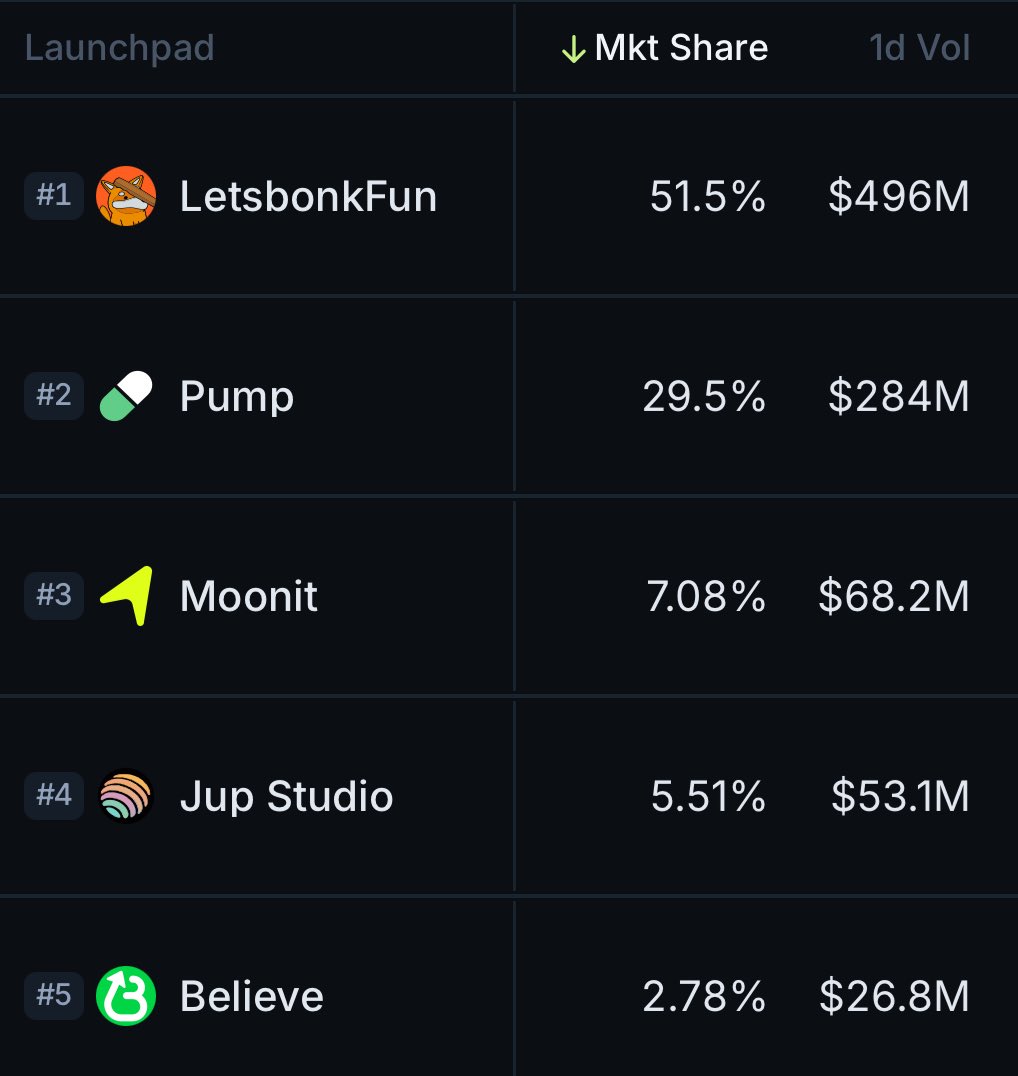The image size is (1018, 1076).
Task: Sort table by Mkt Share column
Action: coord(681,48)
